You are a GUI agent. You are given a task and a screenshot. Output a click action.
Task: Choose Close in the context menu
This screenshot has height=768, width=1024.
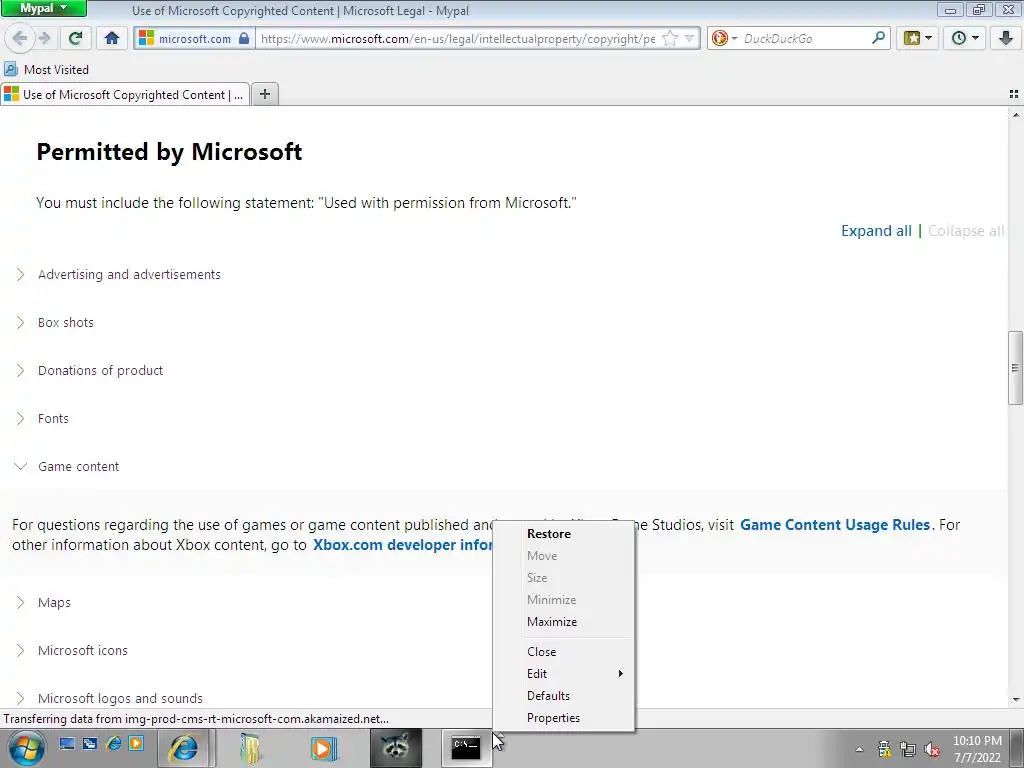click(541, 652)
